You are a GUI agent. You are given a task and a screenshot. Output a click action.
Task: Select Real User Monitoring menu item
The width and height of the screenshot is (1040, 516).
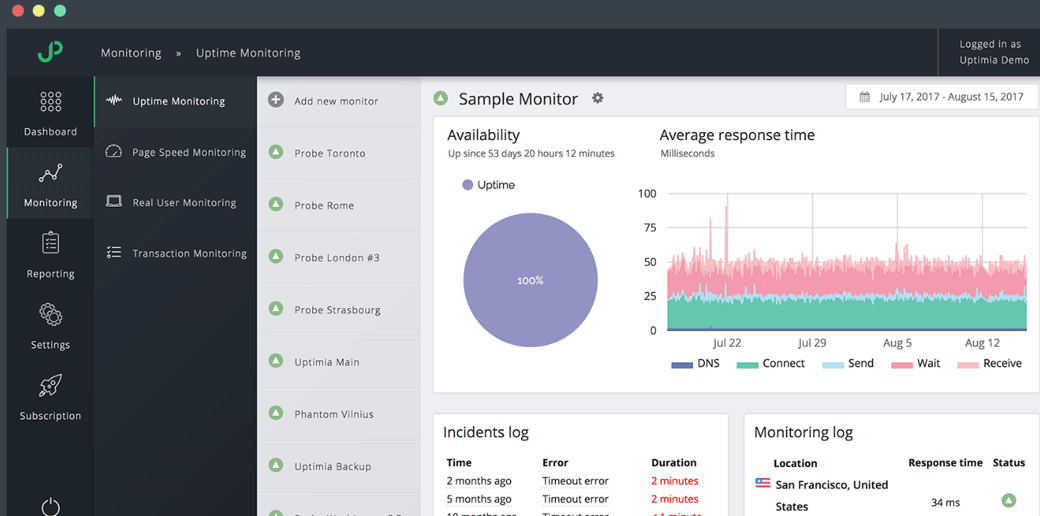click(x=184, y=202)
